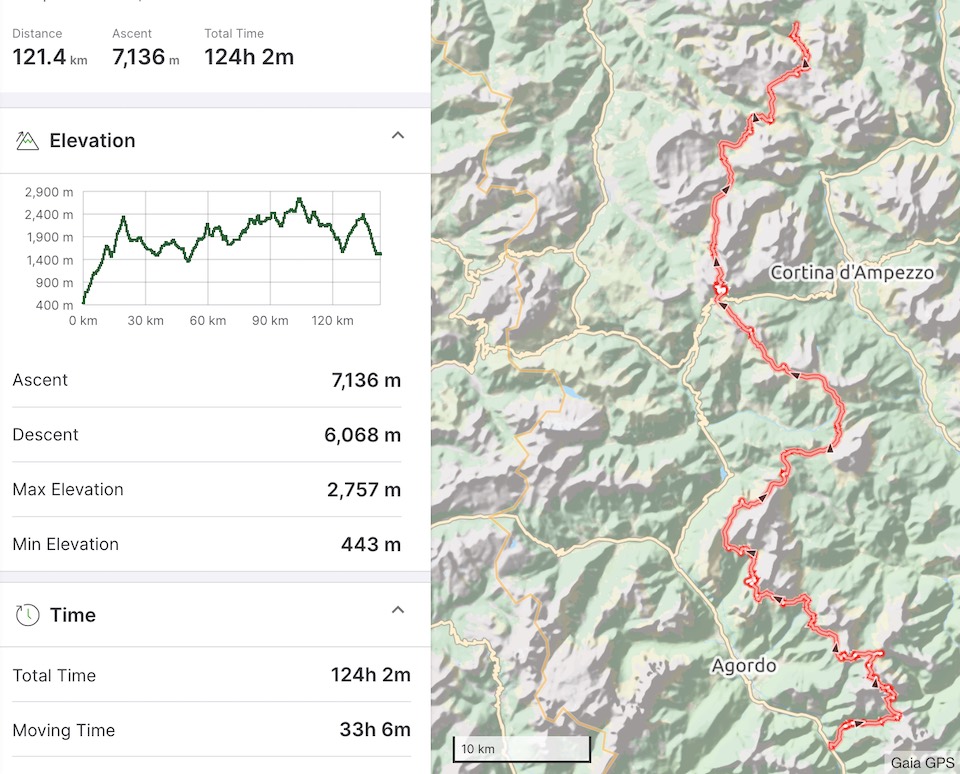Screen dimensions: 960x774
Task: Click the direction arrow at route's northernmost bend
Action: [806, 63]
